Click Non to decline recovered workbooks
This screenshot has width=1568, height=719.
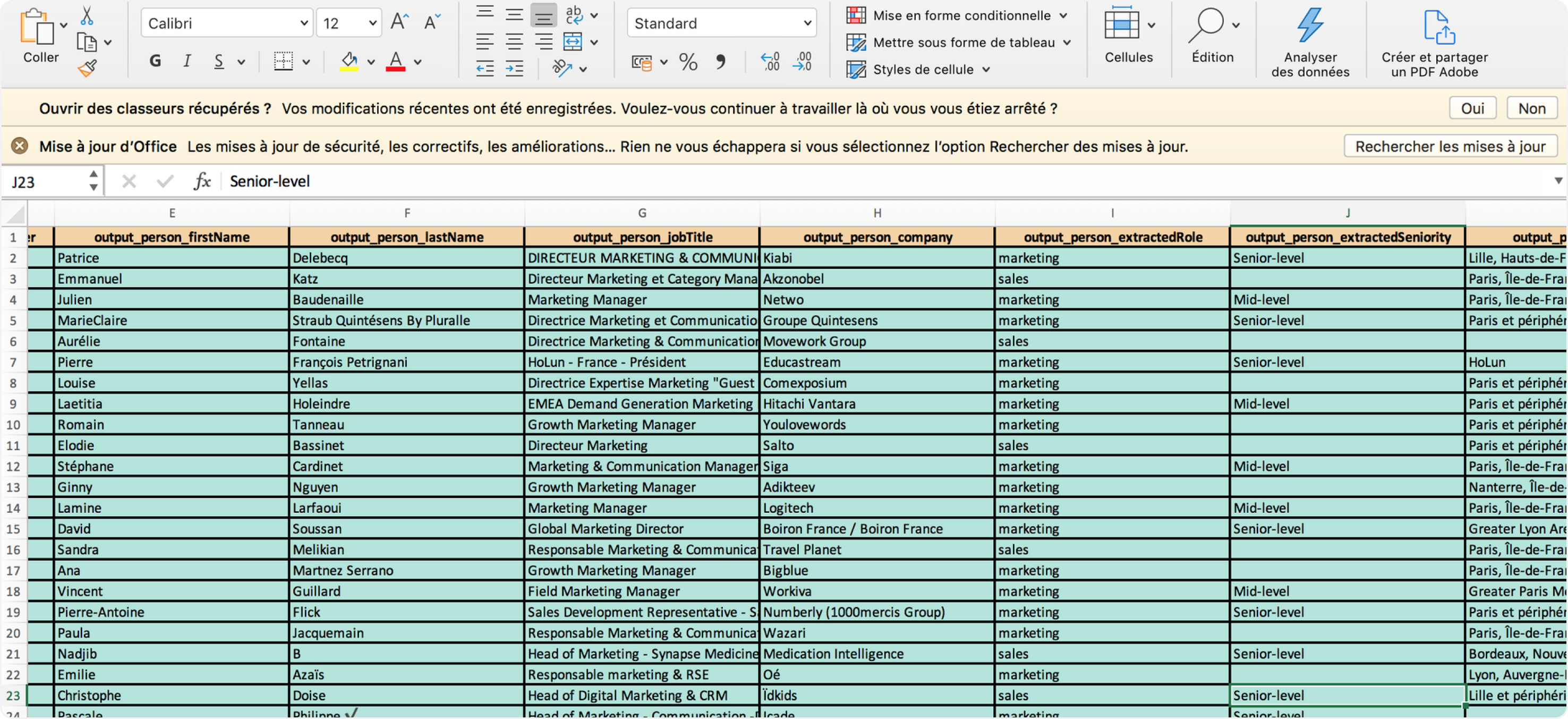pyautogui.click(x=1531, y=108)
